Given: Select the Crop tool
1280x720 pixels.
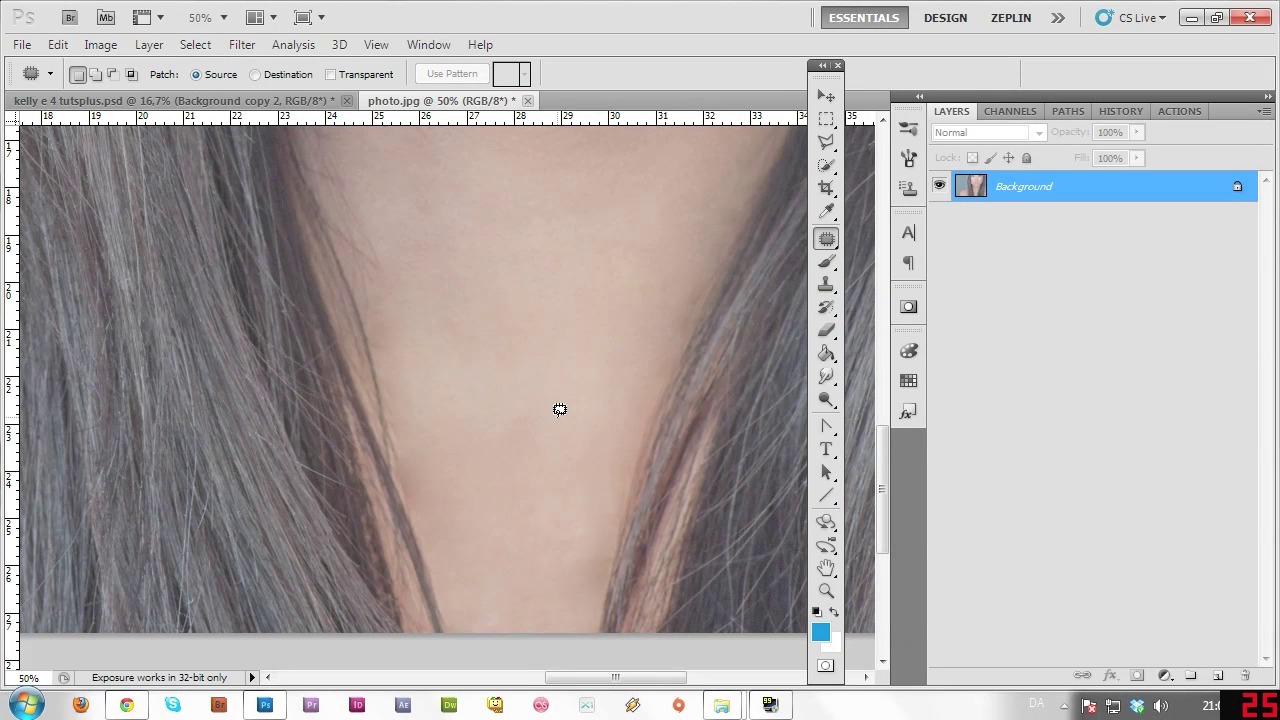Looking at the screenshot, I should point(826,188).
